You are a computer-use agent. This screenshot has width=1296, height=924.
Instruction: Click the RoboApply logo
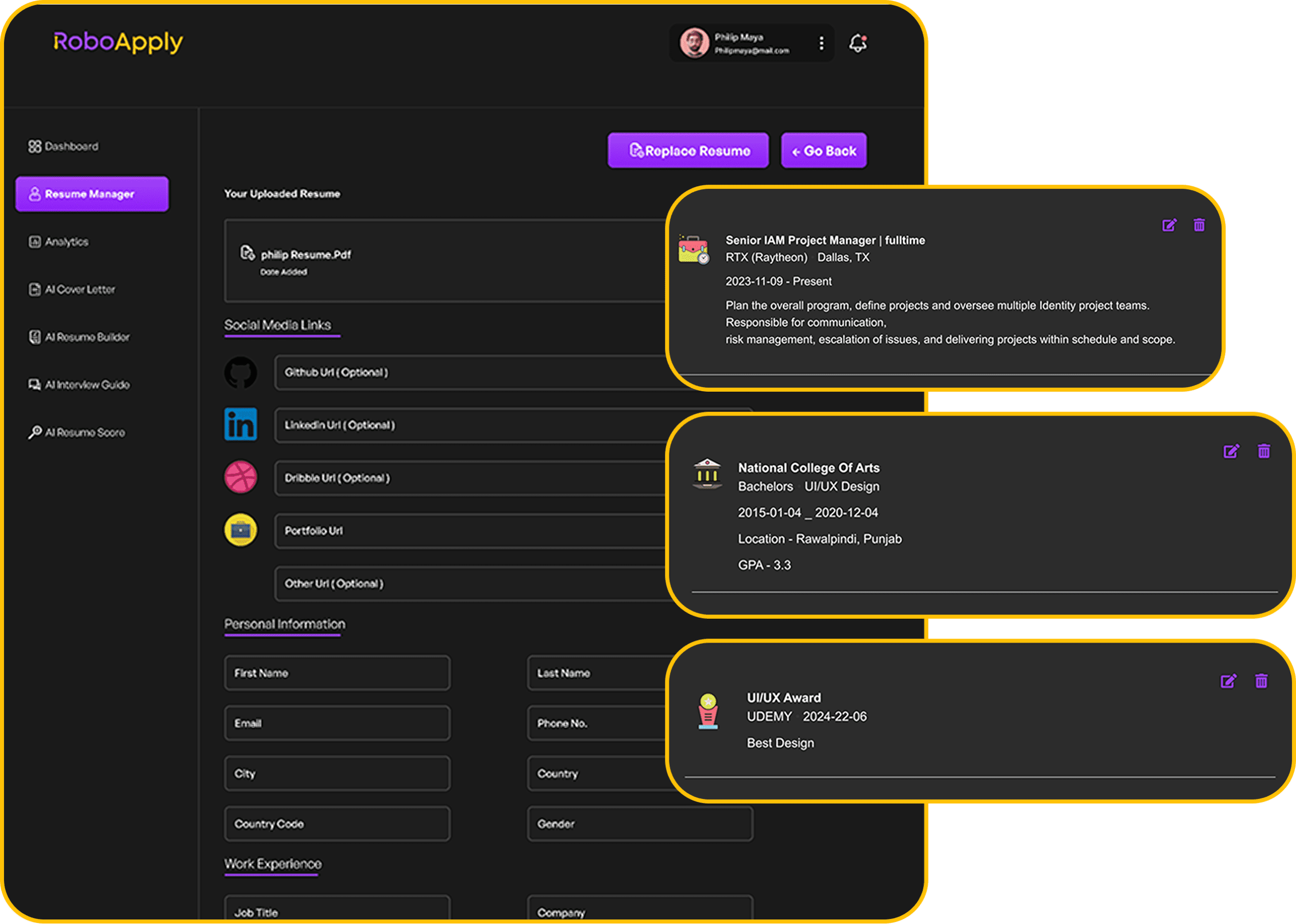[118, 42]
